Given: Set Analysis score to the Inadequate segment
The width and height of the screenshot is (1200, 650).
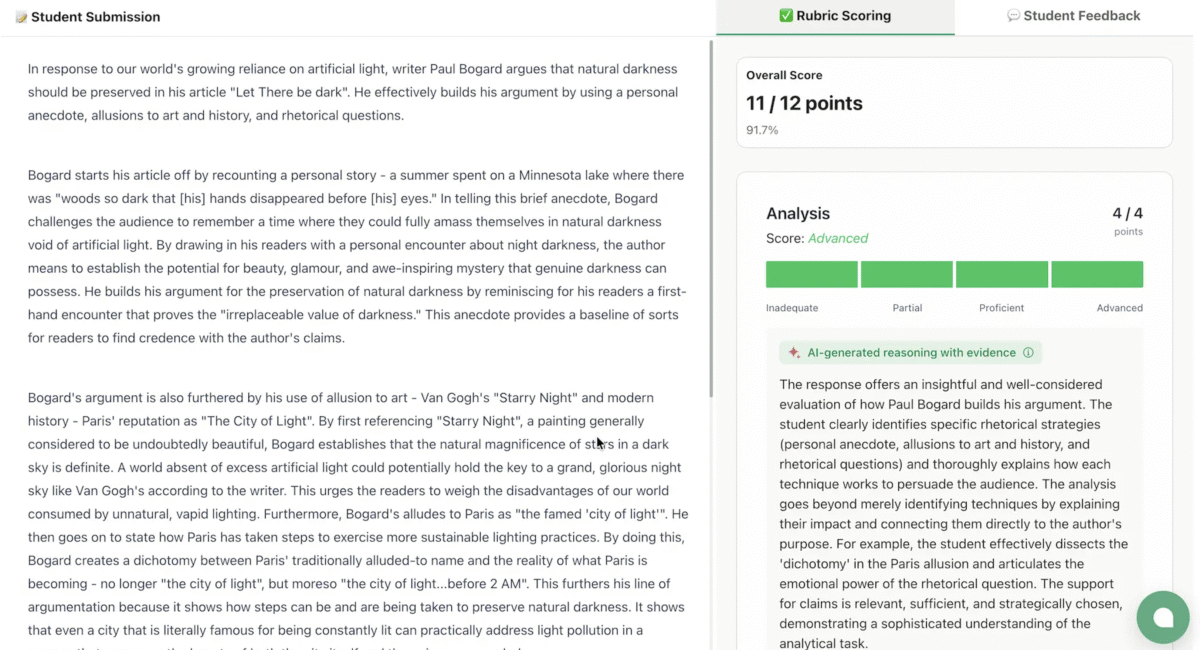Looking at the screenshot, I should [811, 275].
